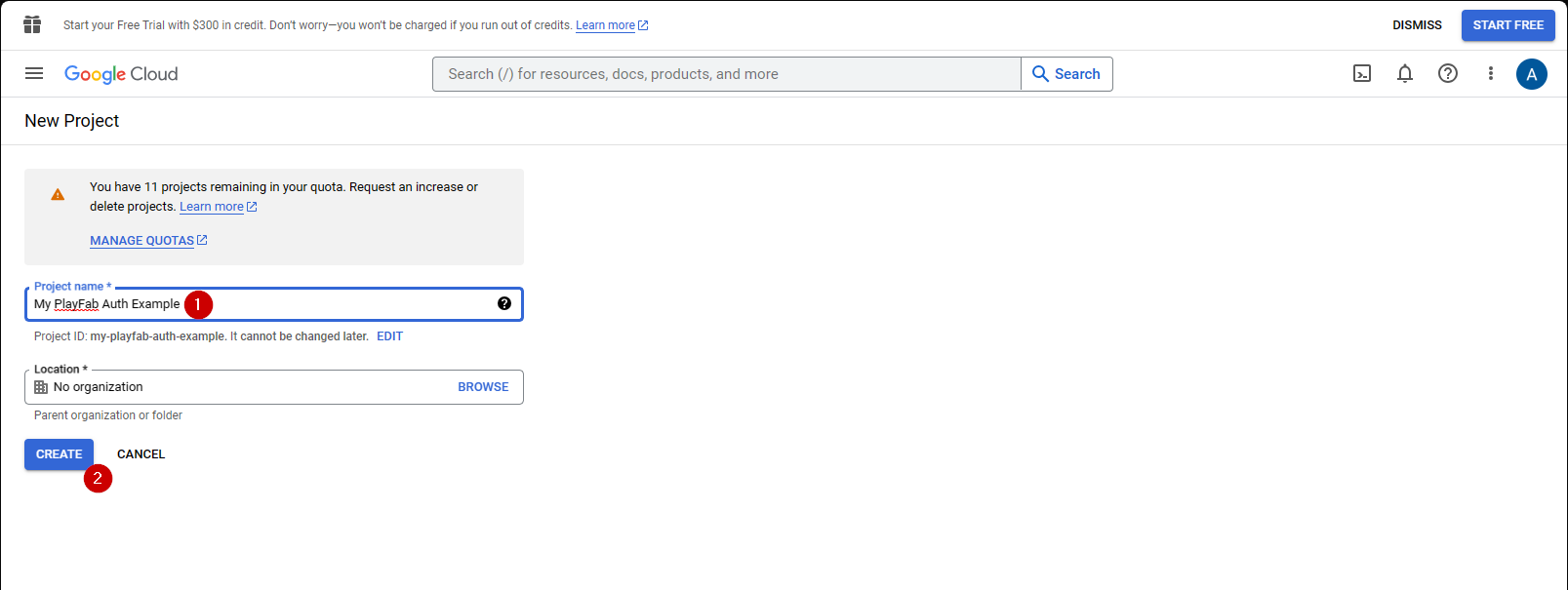Click EDIT next to the Project ID
The image size is (1568, 590).
(x=389, y=335)
